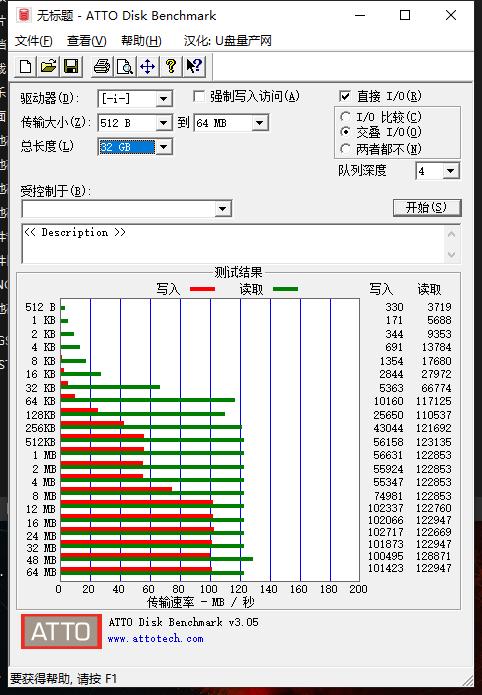Click the 128KB chart row label
This screenshot has width=482, height=695.
(40, 415)
